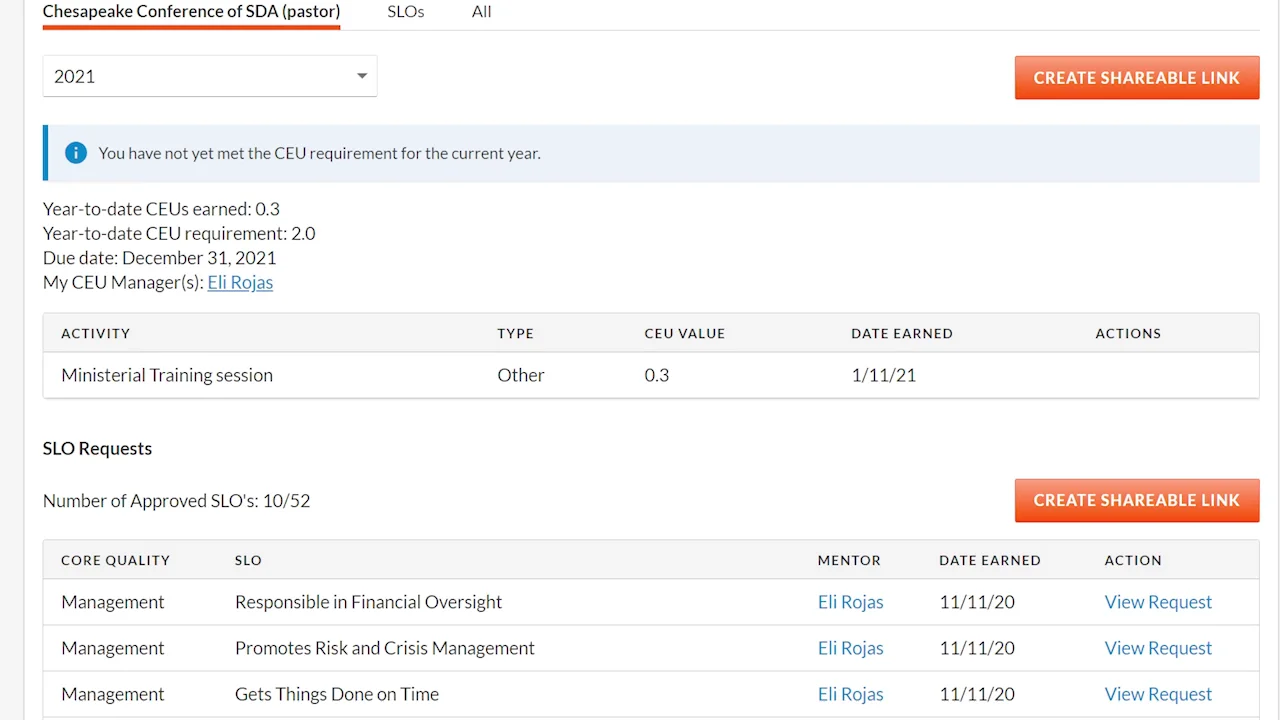Open the Eli Rojas CEU manager link
This screenshot has height=720, width=1280.
(x=240, y=282)
